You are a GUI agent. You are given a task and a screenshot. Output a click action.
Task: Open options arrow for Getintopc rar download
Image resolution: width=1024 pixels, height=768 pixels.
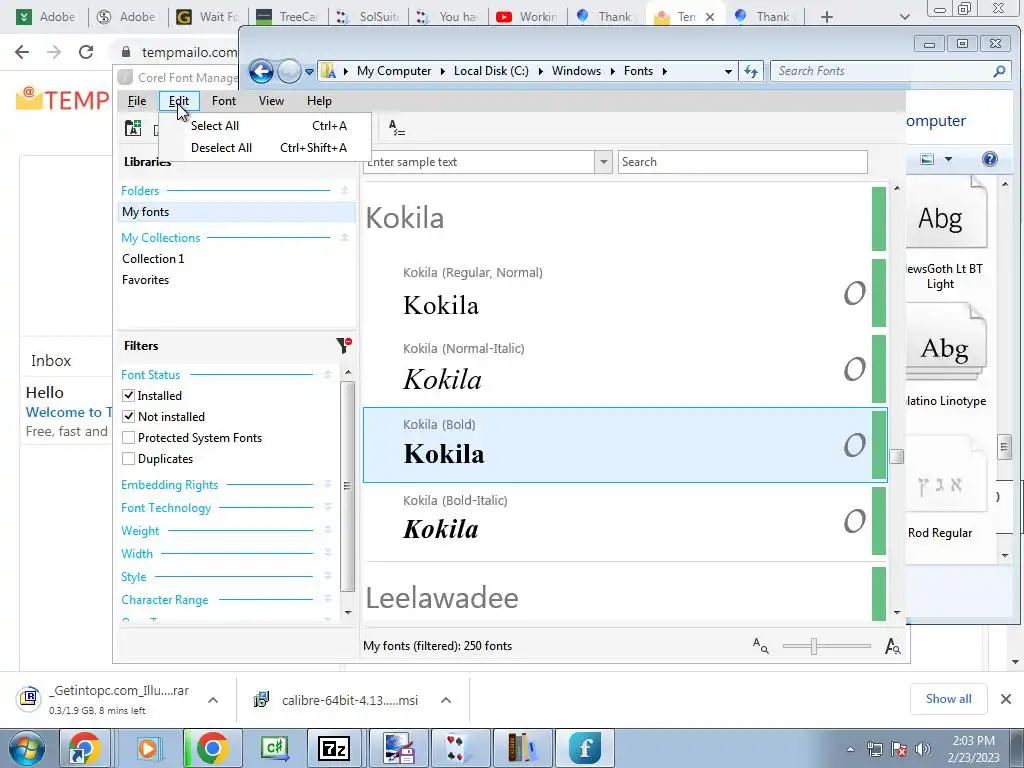click(x=213, y=700)
